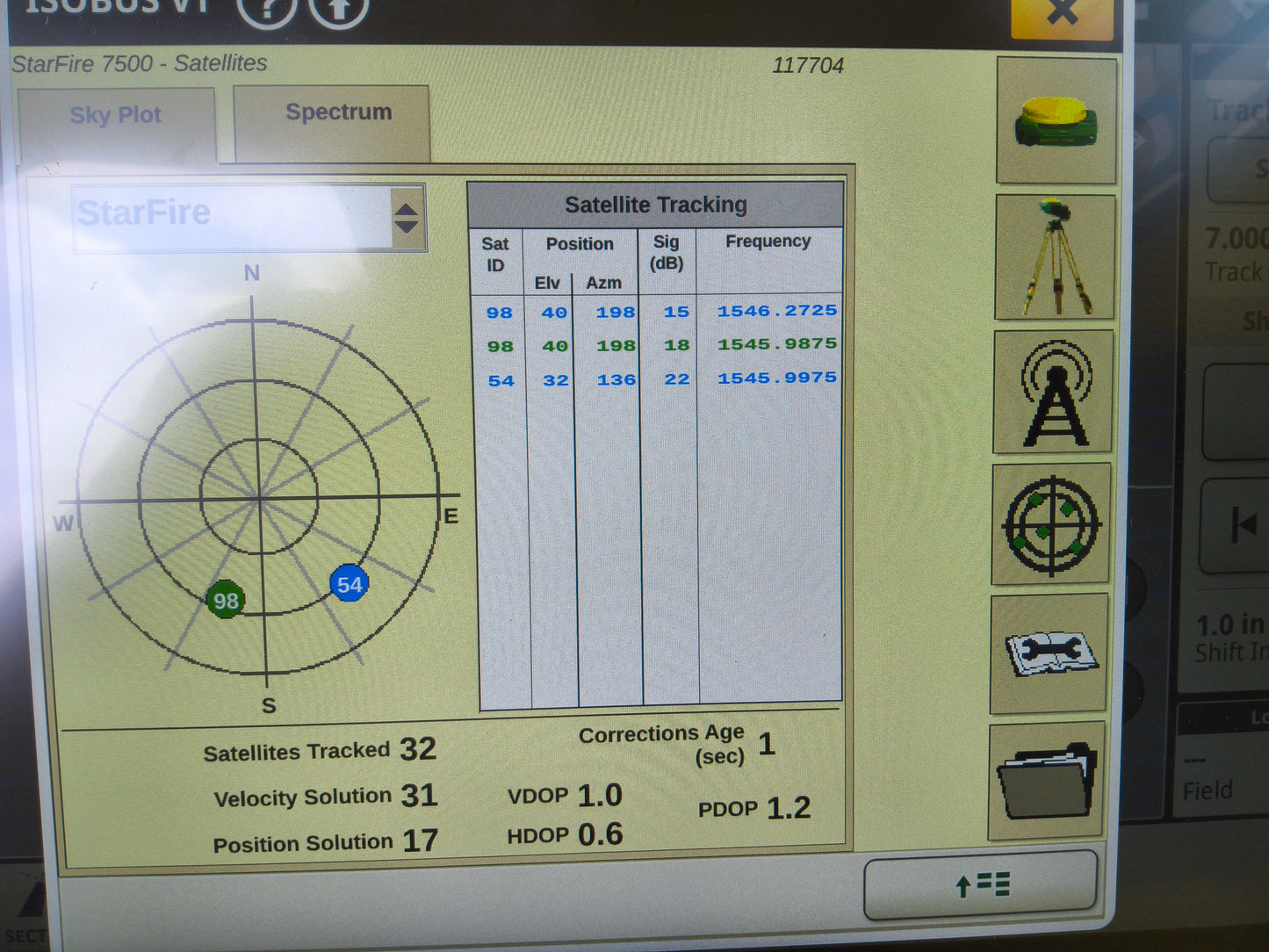The width and height of the screenshot is (1269, 952).
Task: Click the menu list button with arrow
Action: click(981, 884)
